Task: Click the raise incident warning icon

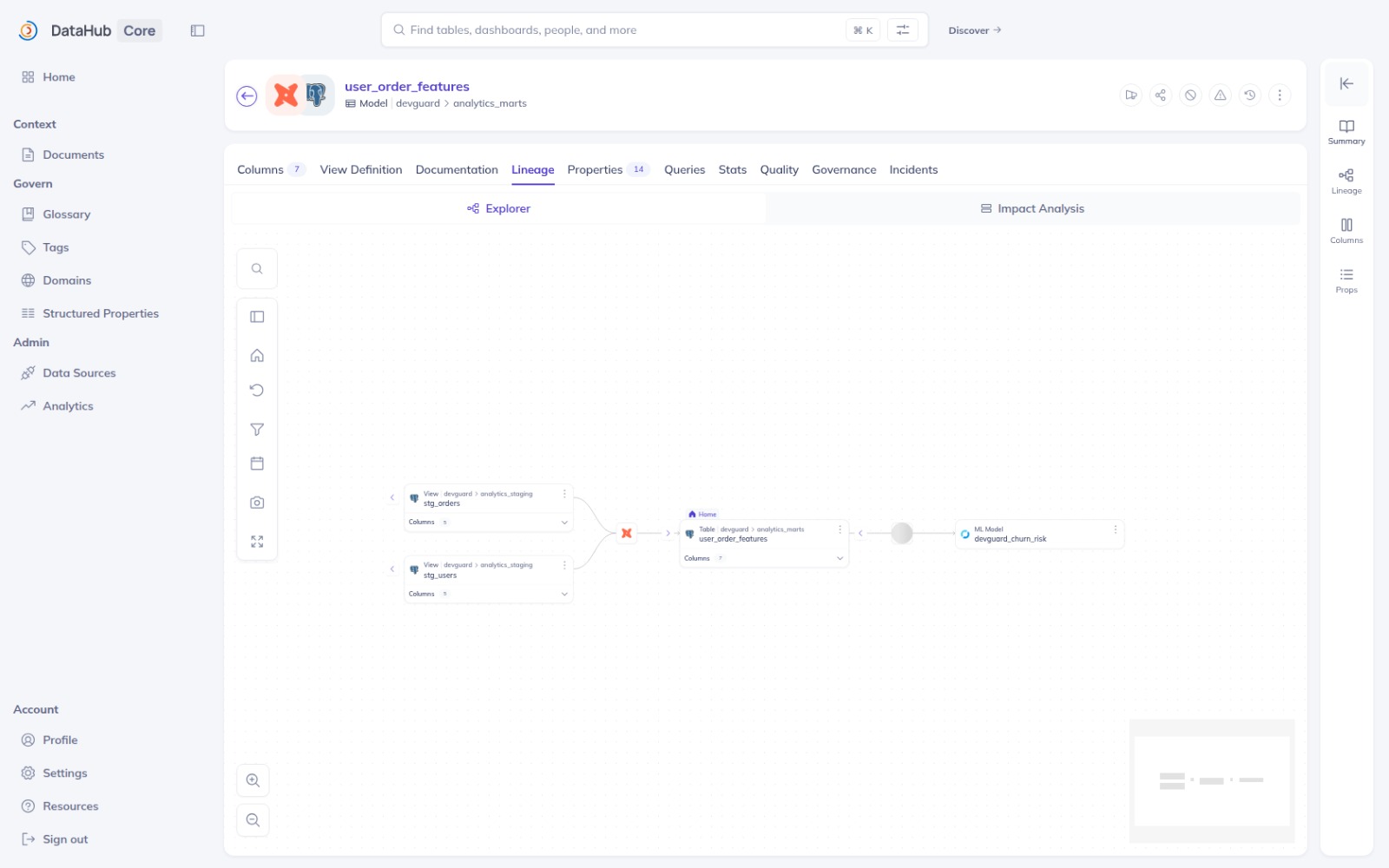Action: pos(1220,95)
